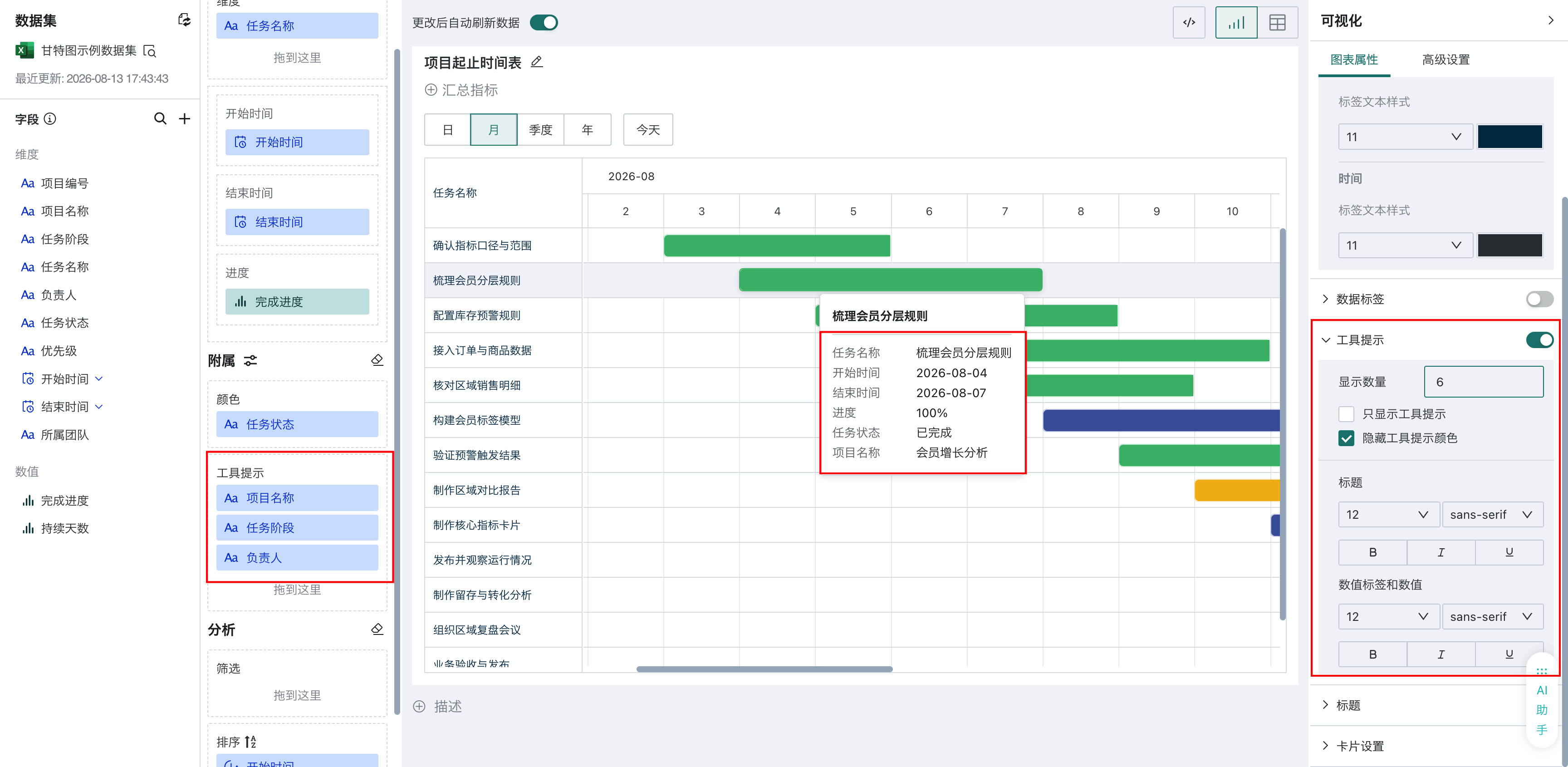This screenshot has width=1568, height=767.
Task: Click the field search magnifier icon
Action: (x=160, y=118)
